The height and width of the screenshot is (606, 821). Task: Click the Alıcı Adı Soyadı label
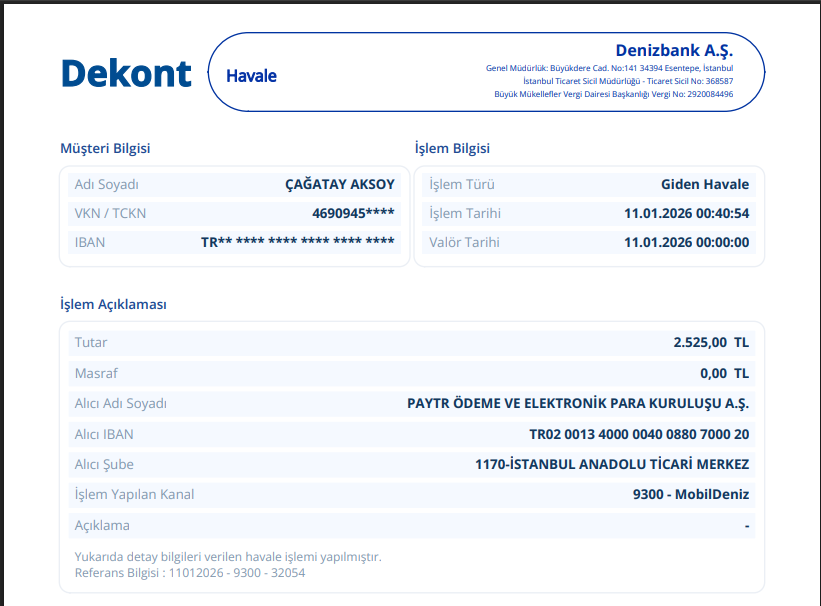(x=121, y=404)
